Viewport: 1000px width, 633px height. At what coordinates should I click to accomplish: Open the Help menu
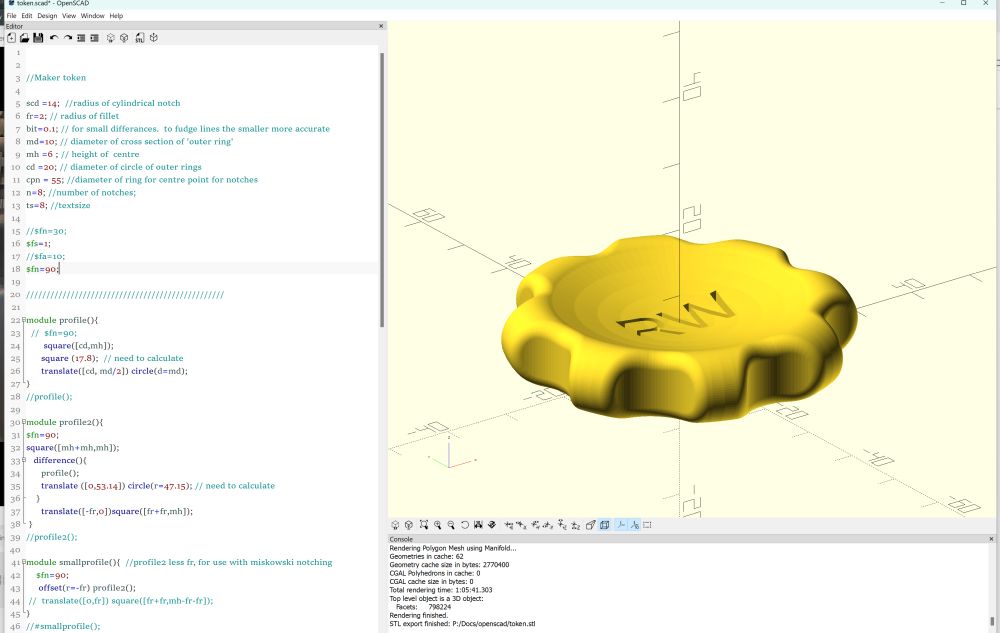pos(117,16)
